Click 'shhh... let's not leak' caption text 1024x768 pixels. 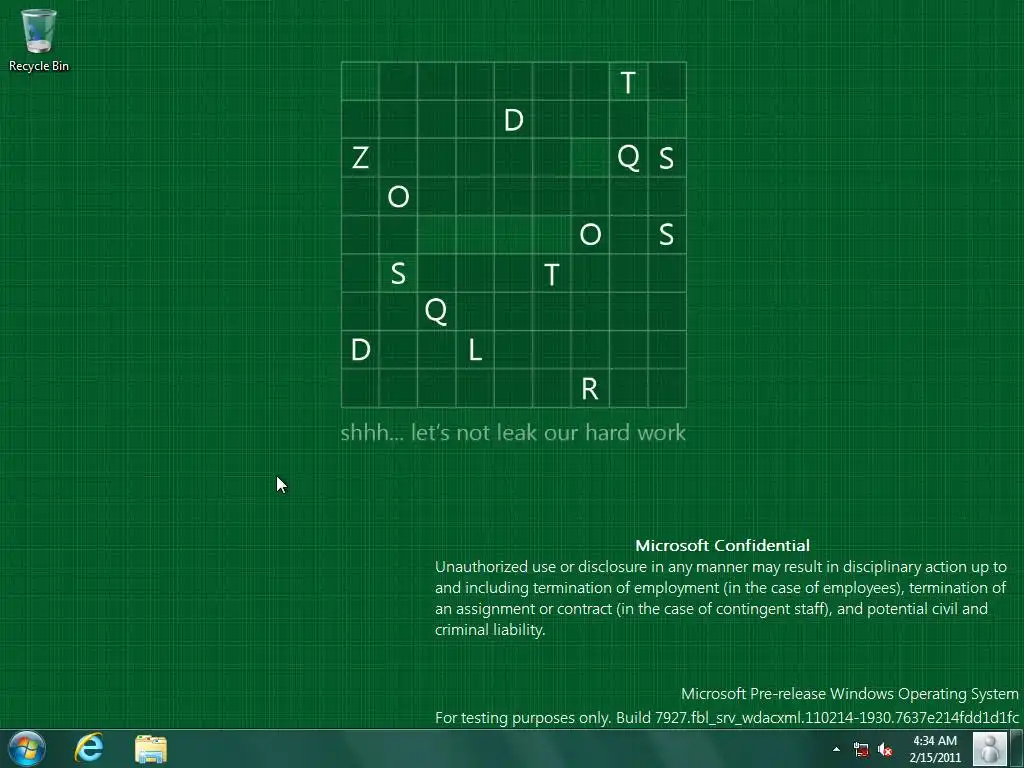click(513, 432)
